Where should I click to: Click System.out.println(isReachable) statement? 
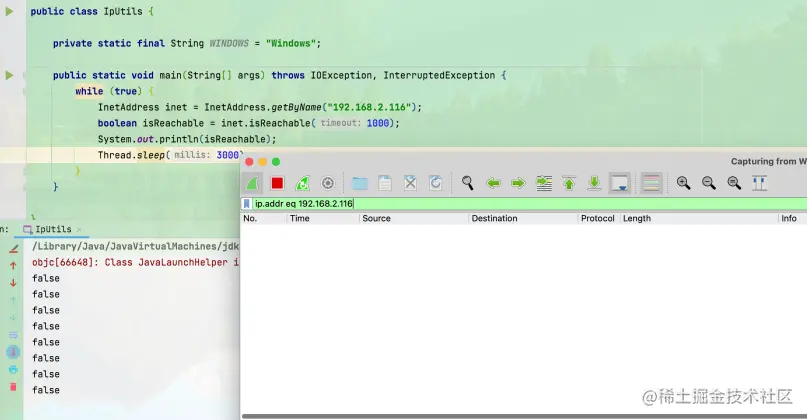187,139
